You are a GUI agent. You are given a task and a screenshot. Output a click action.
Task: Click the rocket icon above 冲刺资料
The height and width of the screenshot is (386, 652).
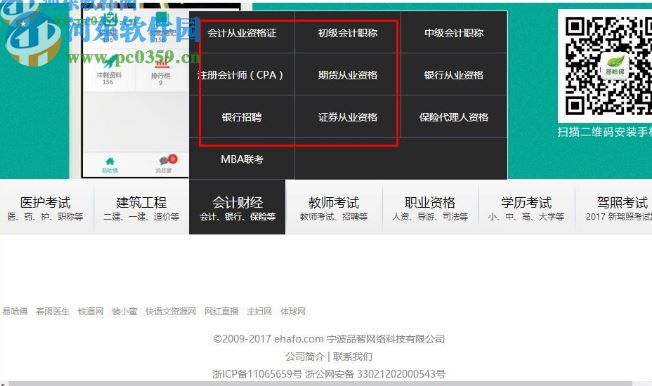coord(110,63)
